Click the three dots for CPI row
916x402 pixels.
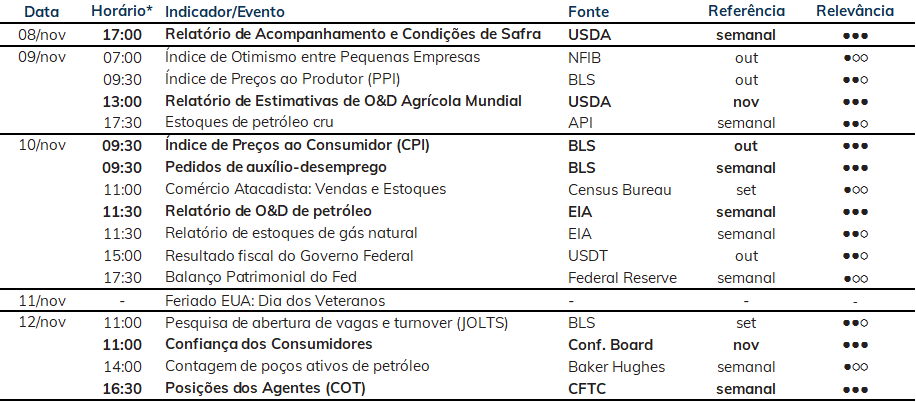coord(855,147)
